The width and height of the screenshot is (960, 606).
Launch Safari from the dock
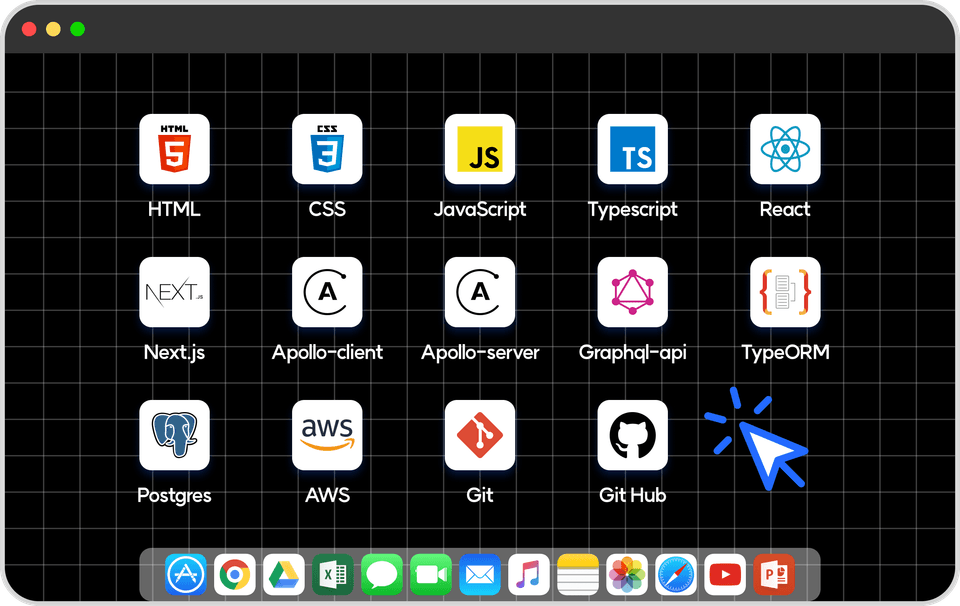tap(675, 575)
